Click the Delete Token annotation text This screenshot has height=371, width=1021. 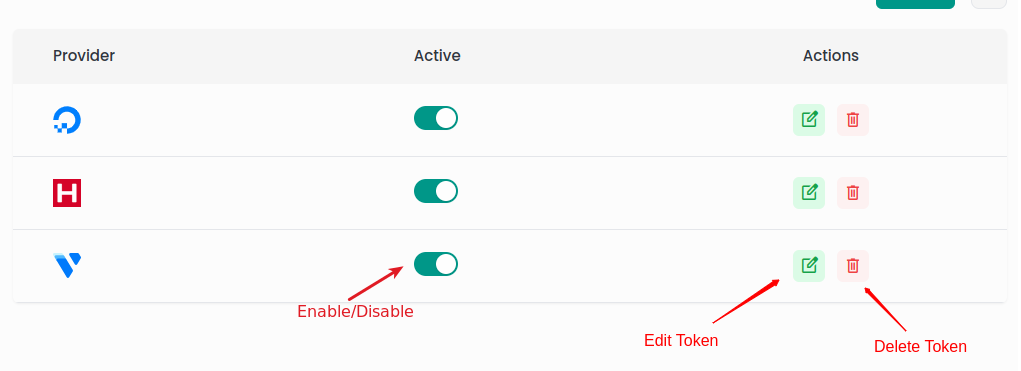(x=920, y=347)
